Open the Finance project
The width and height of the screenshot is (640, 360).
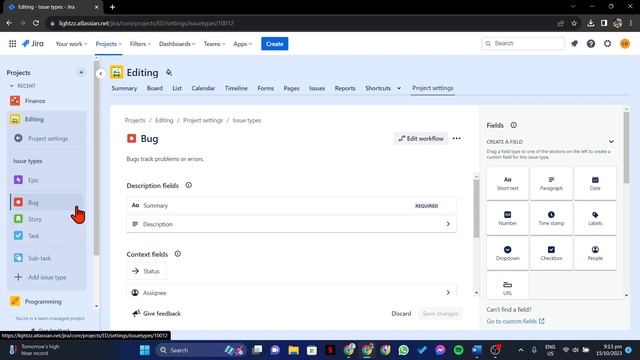(46, 101)
